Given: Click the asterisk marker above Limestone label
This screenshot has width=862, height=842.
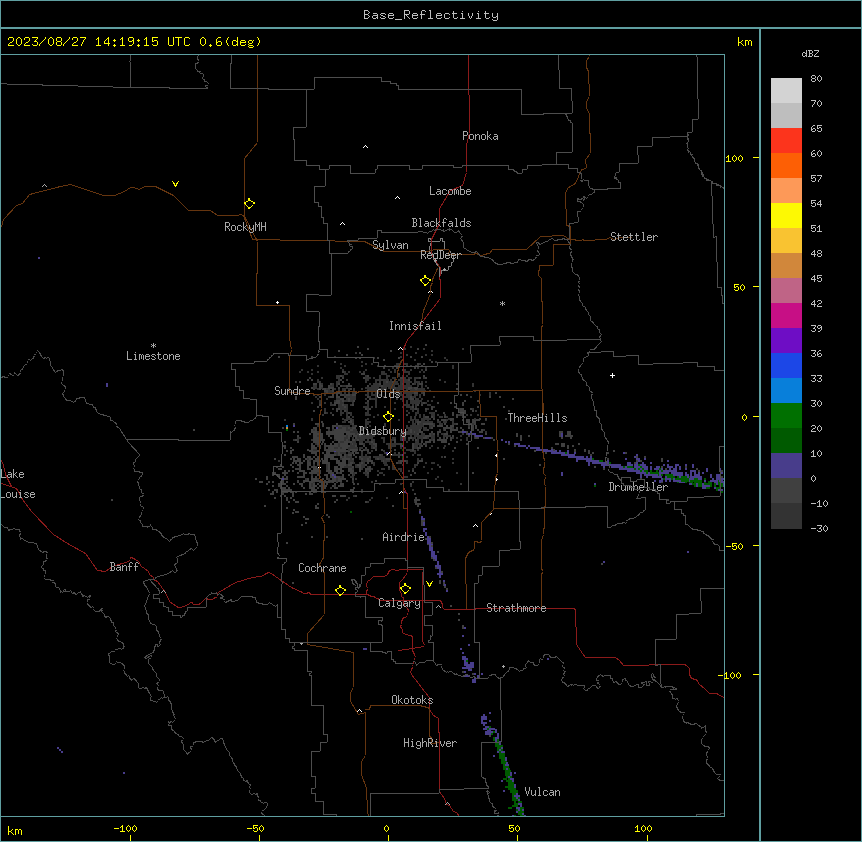Looking at the screenshot, I should 153,346.
